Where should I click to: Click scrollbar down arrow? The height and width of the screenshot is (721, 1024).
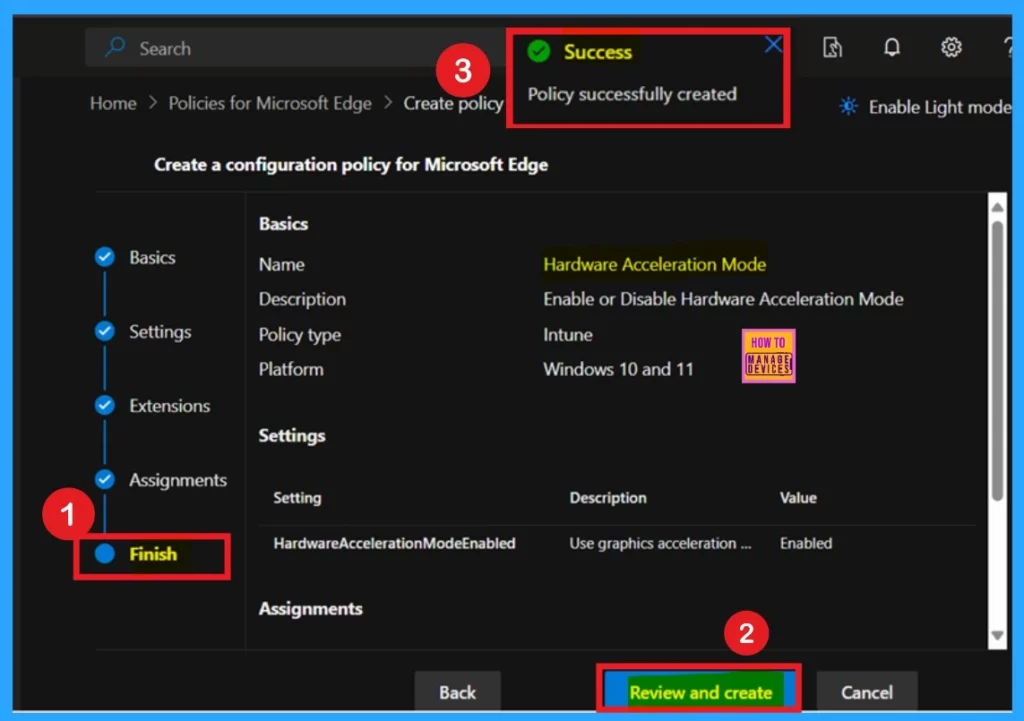(x=997, y=635)
